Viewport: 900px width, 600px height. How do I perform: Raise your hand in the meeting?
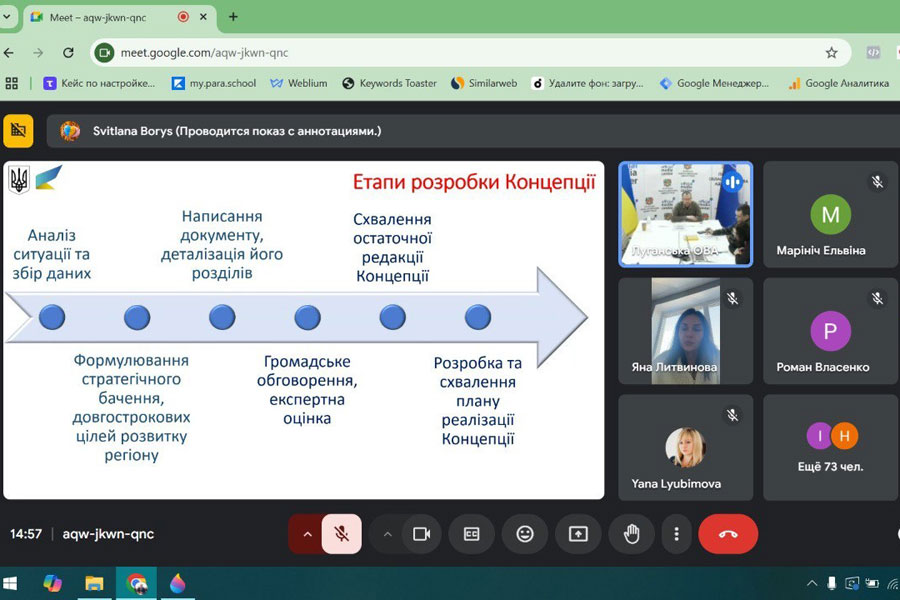tap(631, 534)
